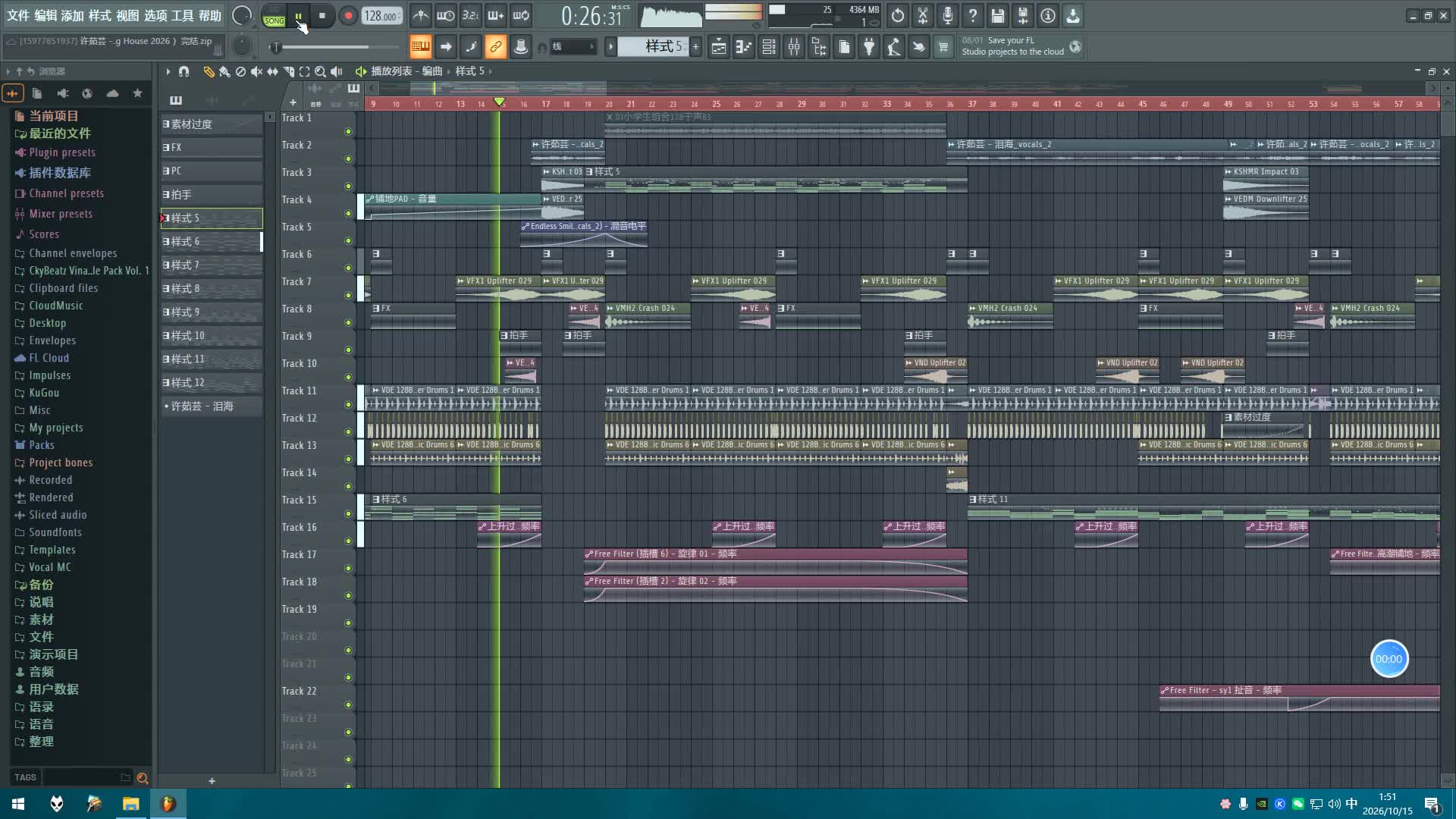1456x819 pixels.
Task: Open File Explorer from the taskbar
Action: tap(130, 804)
